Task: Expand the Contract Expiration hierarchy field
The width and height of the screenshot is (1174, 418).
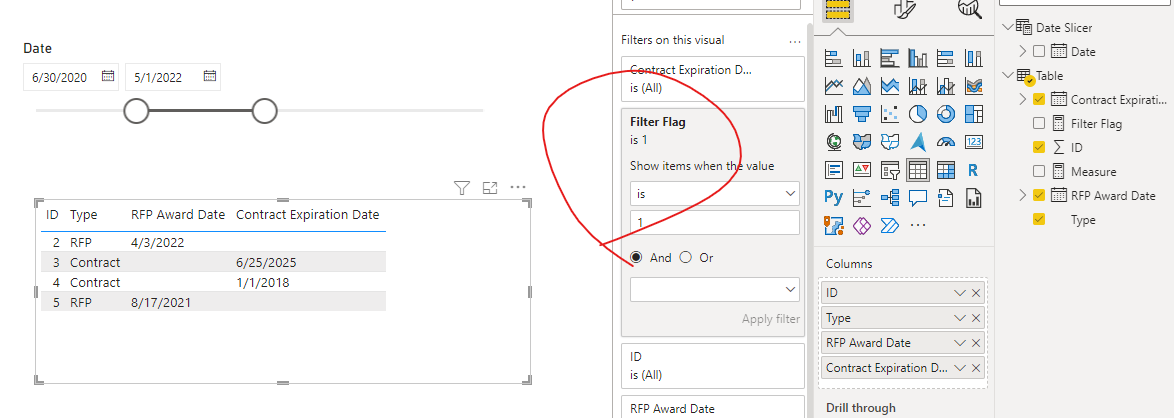Action: pos(1023,100)
